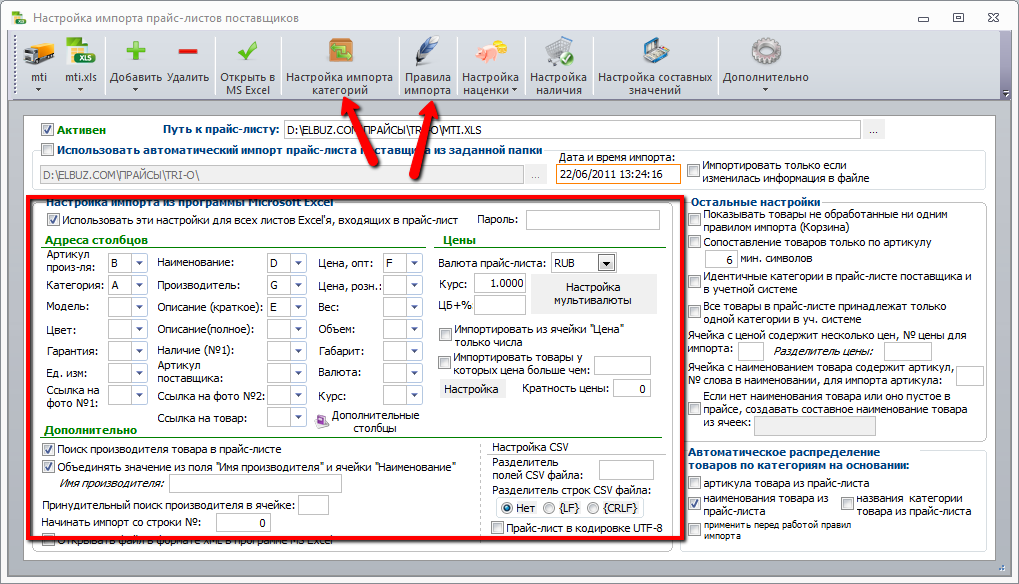Toggle use settings for all Excel sheets
The height and width of the screenshot is (584, 1019).
[x=53, y=220]
